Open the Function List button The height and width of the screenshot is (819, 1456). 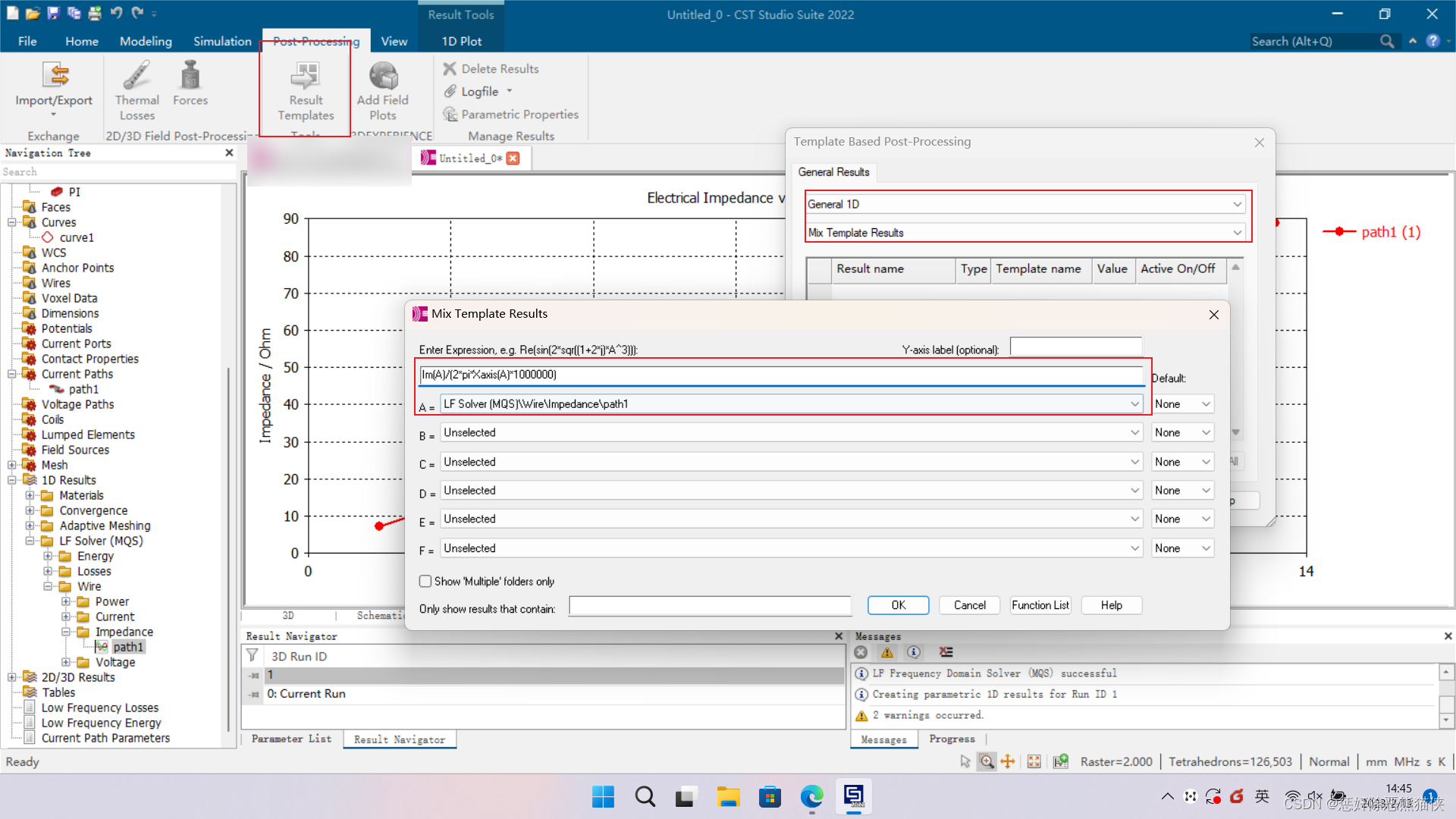[1040, 605]
